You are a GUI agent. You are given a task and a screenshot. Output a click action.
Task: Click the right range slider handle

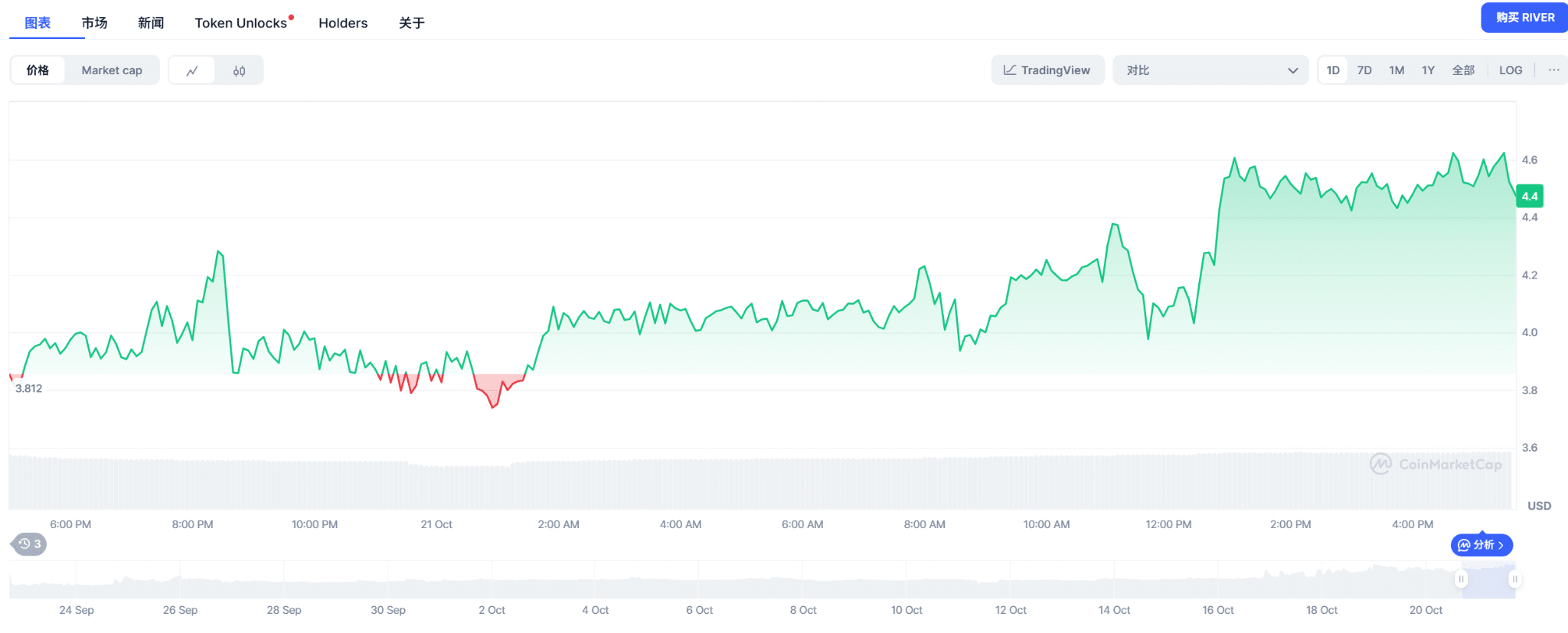pyautogui.click(x=1514, y=579)
